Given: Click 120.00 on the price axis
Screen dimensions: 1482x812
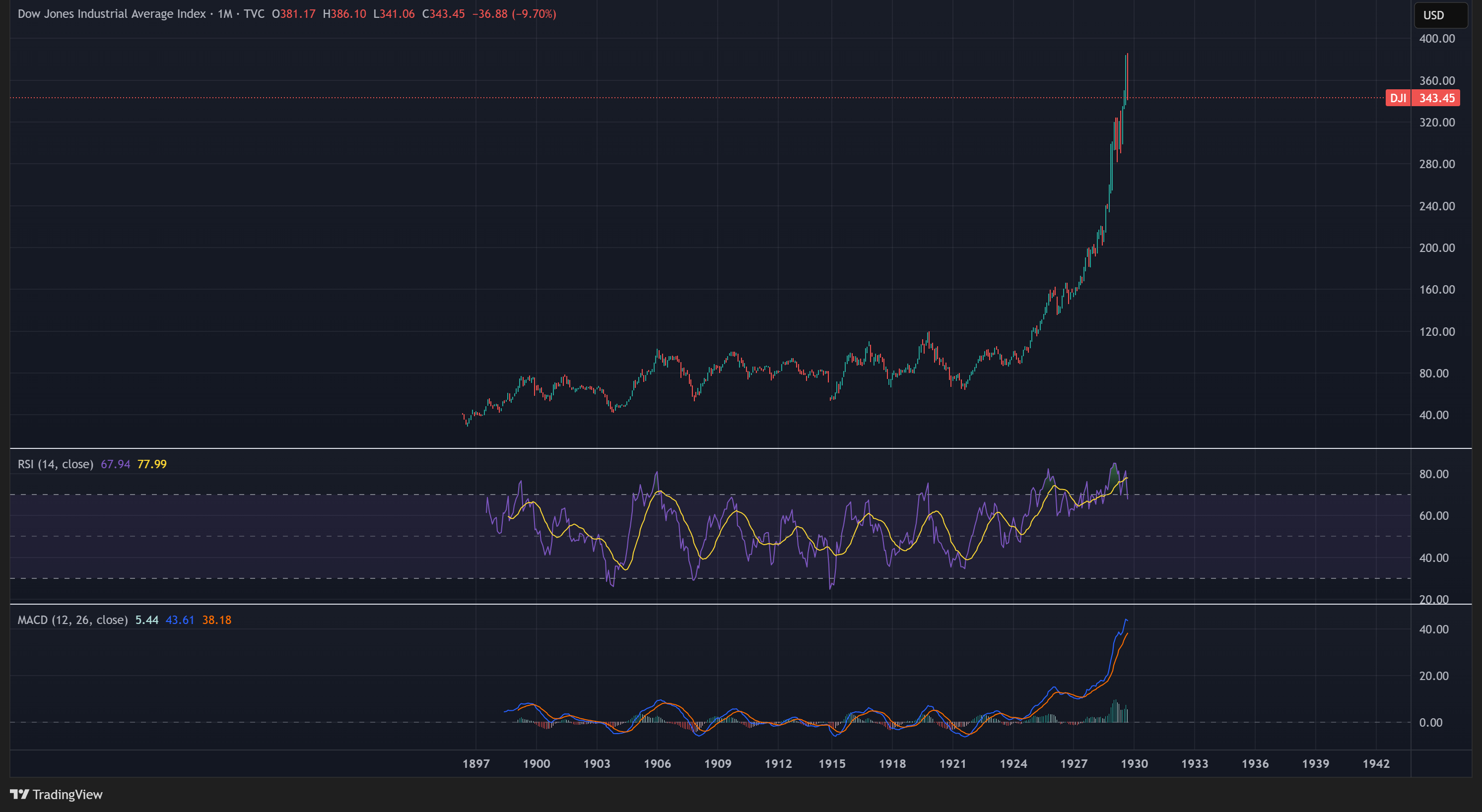Looking at the screenshot, I should (x=1436, y=331).
